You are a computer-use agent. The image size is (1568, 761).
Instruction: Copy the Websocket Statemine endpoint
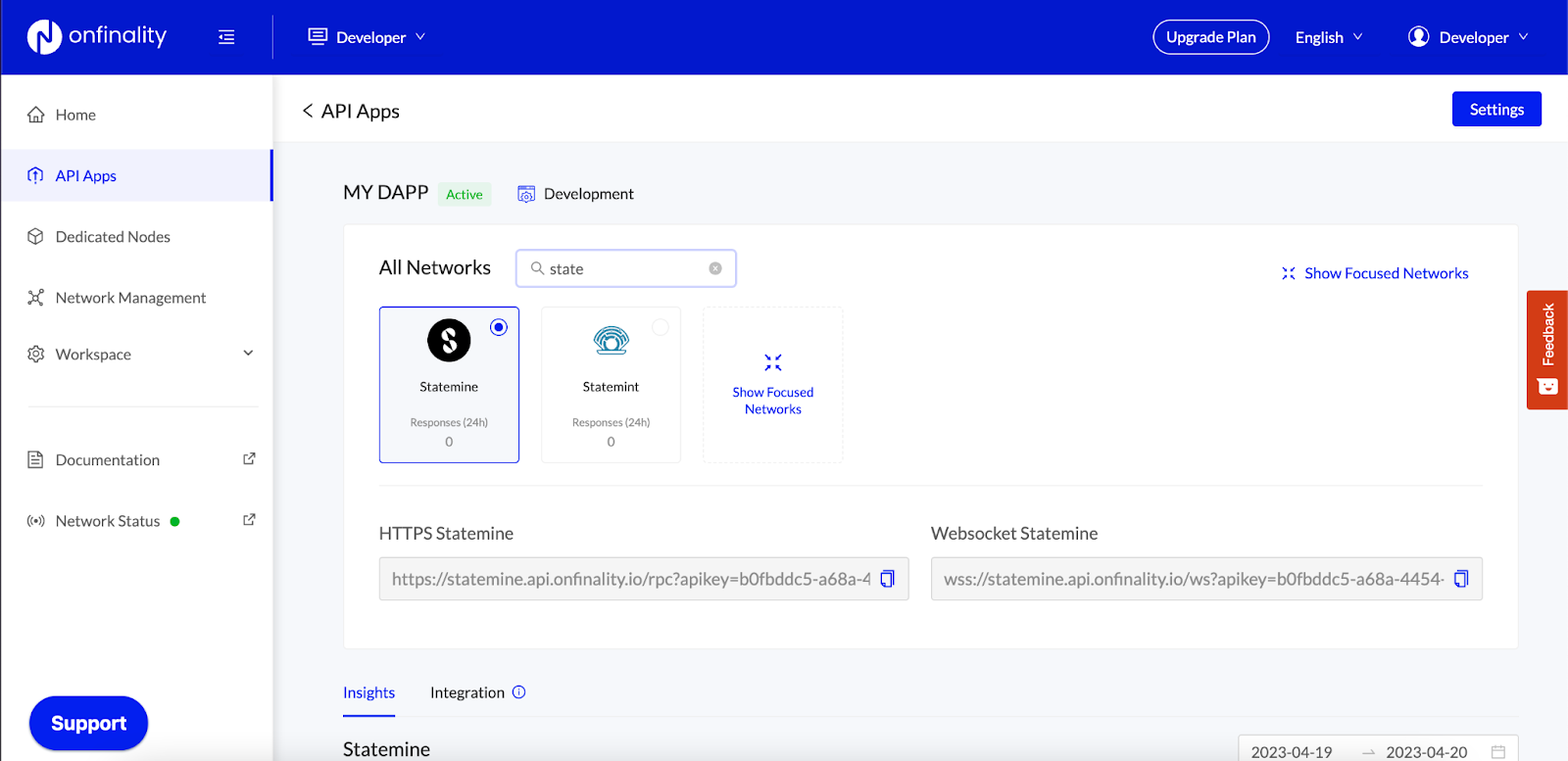coord(1461,579)
